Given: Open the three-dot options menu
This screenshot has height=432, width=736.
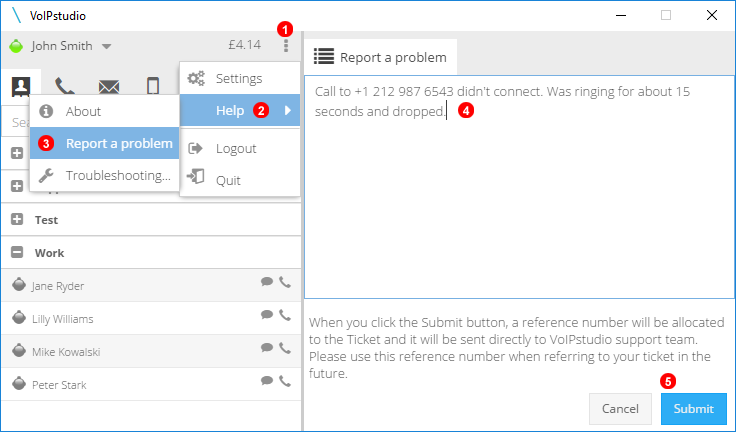Looking at the screenshot, I should 286,46.
